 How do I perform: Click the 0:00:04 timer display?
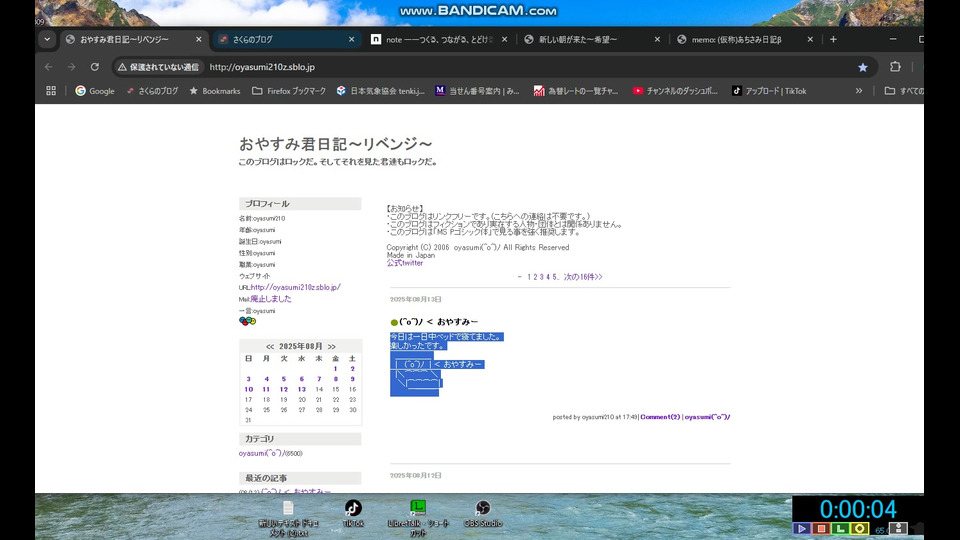point(858,509)
